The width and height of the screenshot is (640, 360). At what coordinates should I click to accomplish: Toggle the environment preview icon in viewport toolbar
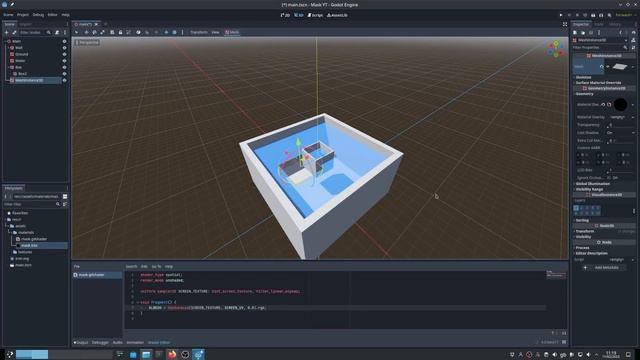(x=174, y=32)
